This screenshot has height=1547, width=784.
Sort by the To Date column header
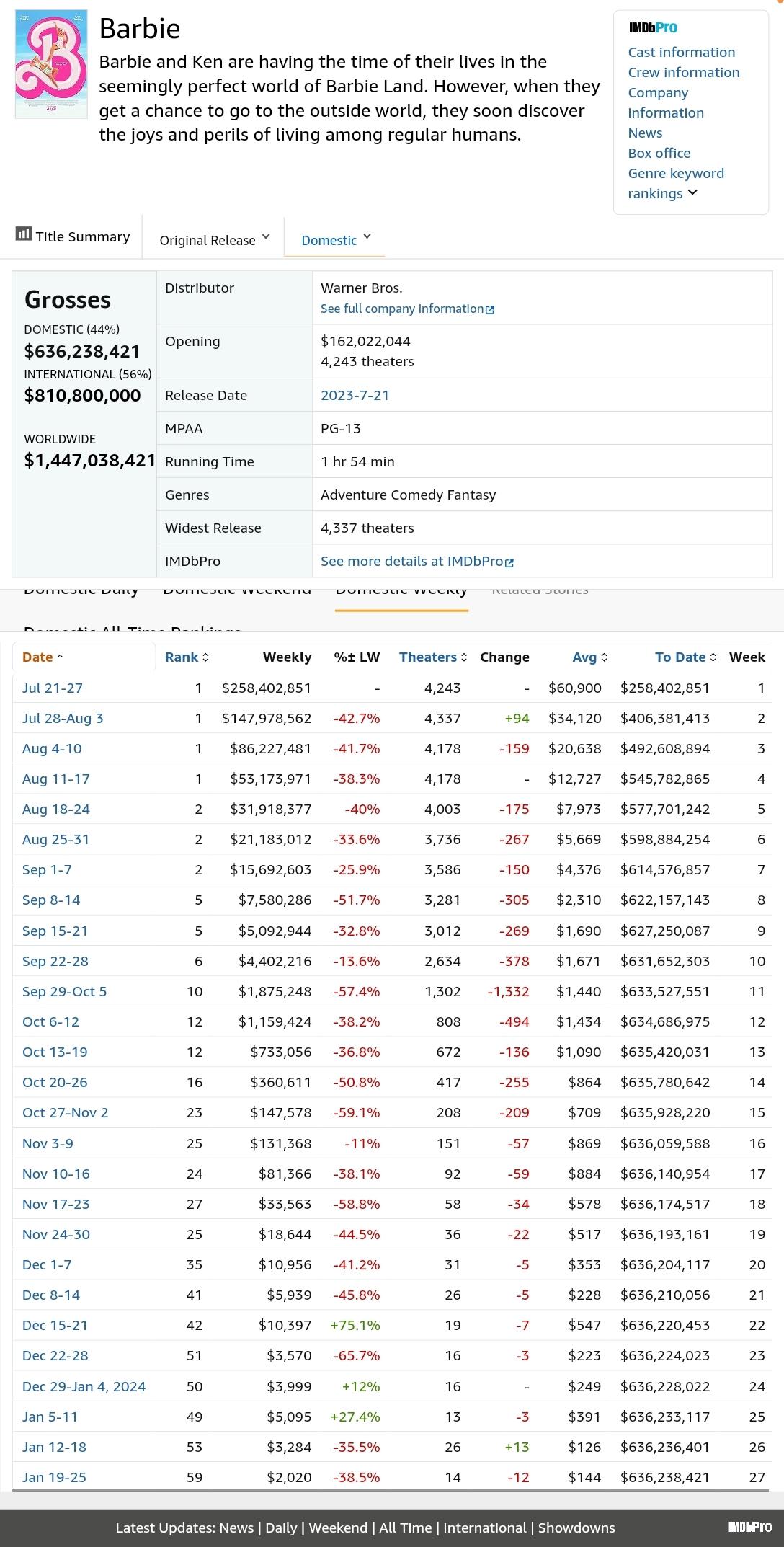pos(686,657)
